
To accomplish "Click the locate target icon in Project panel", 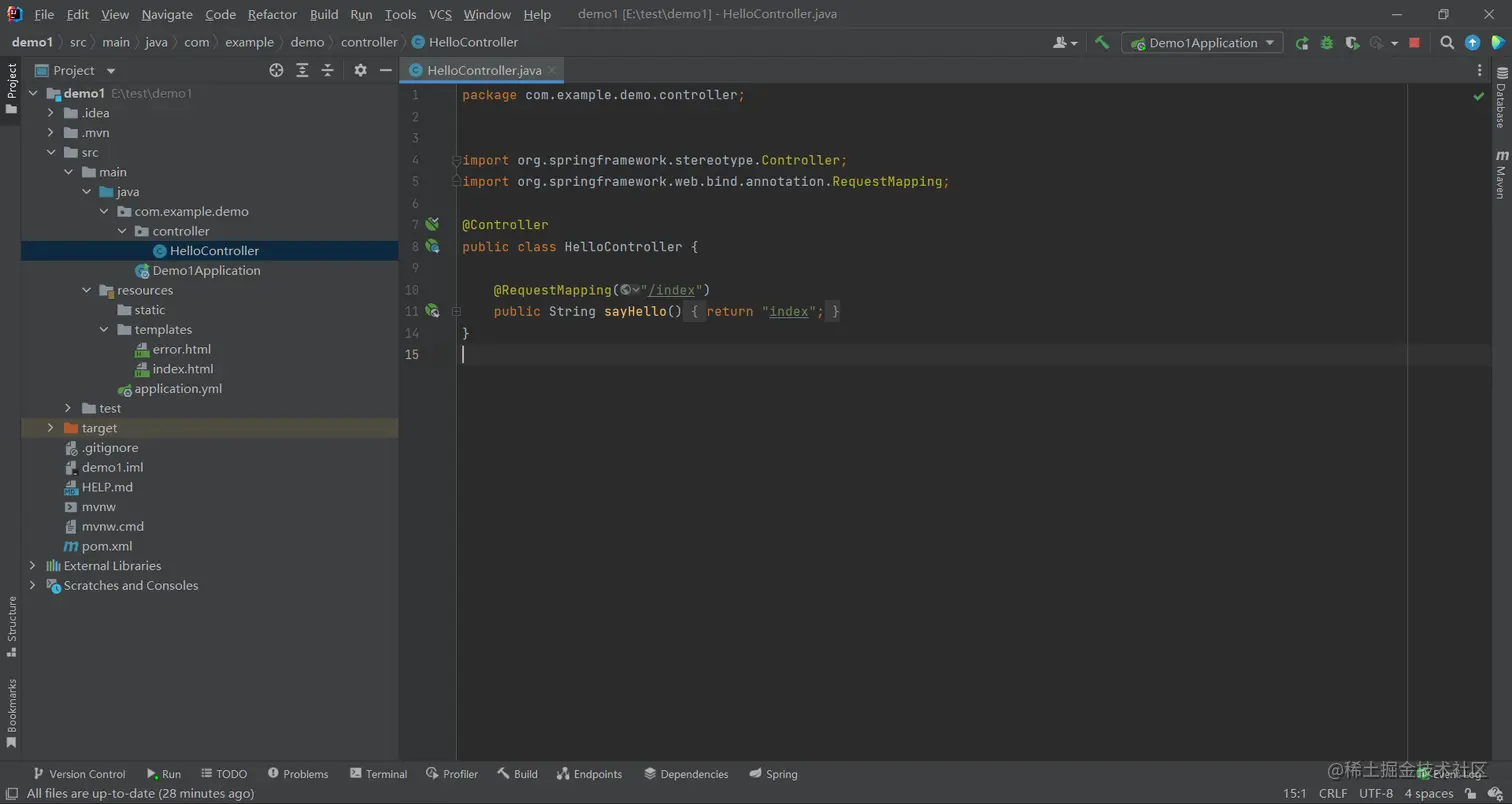I will [277, 70].
